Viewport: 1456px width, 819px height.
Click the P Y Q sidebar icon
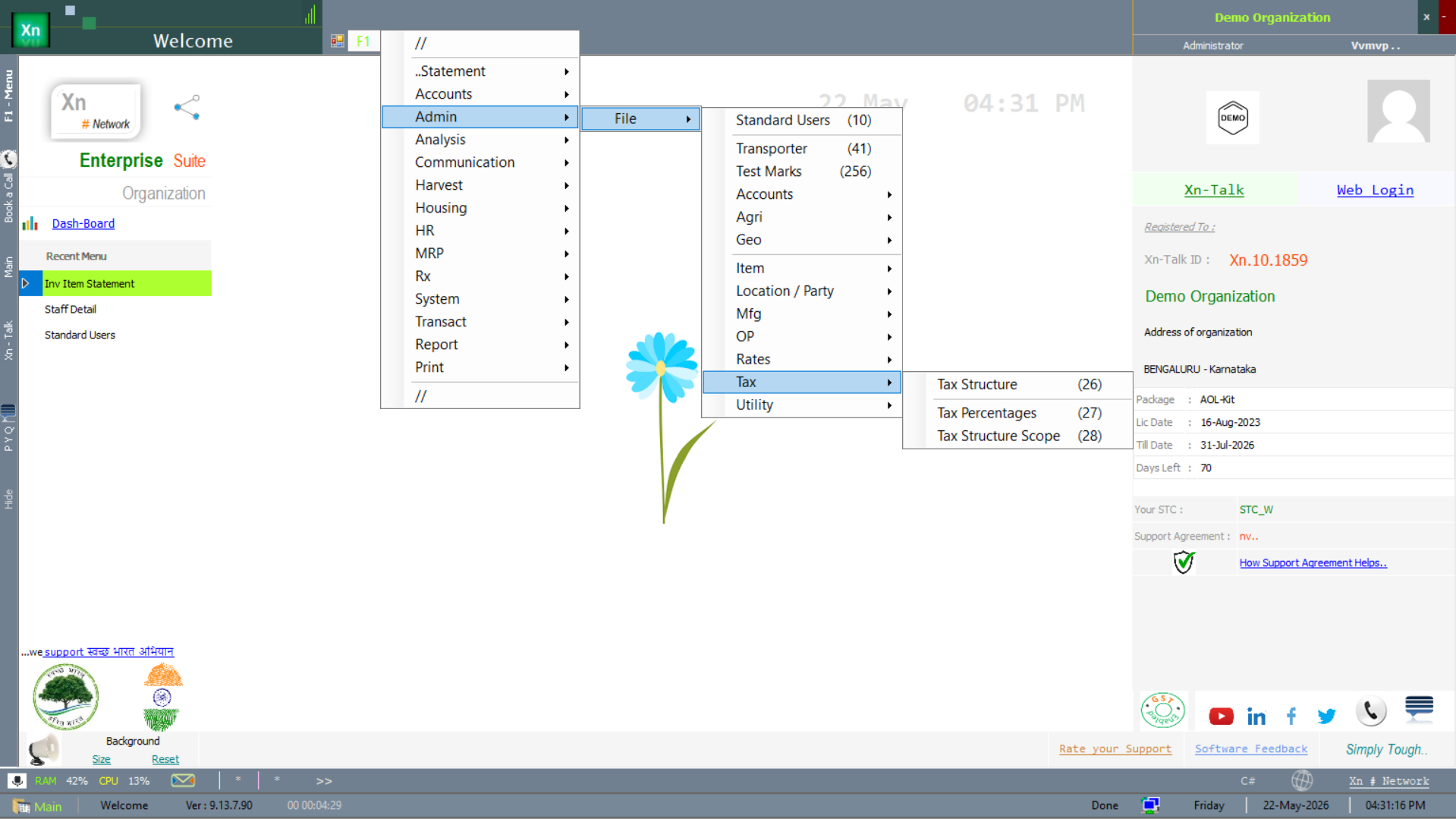click(x=8, y=412)
